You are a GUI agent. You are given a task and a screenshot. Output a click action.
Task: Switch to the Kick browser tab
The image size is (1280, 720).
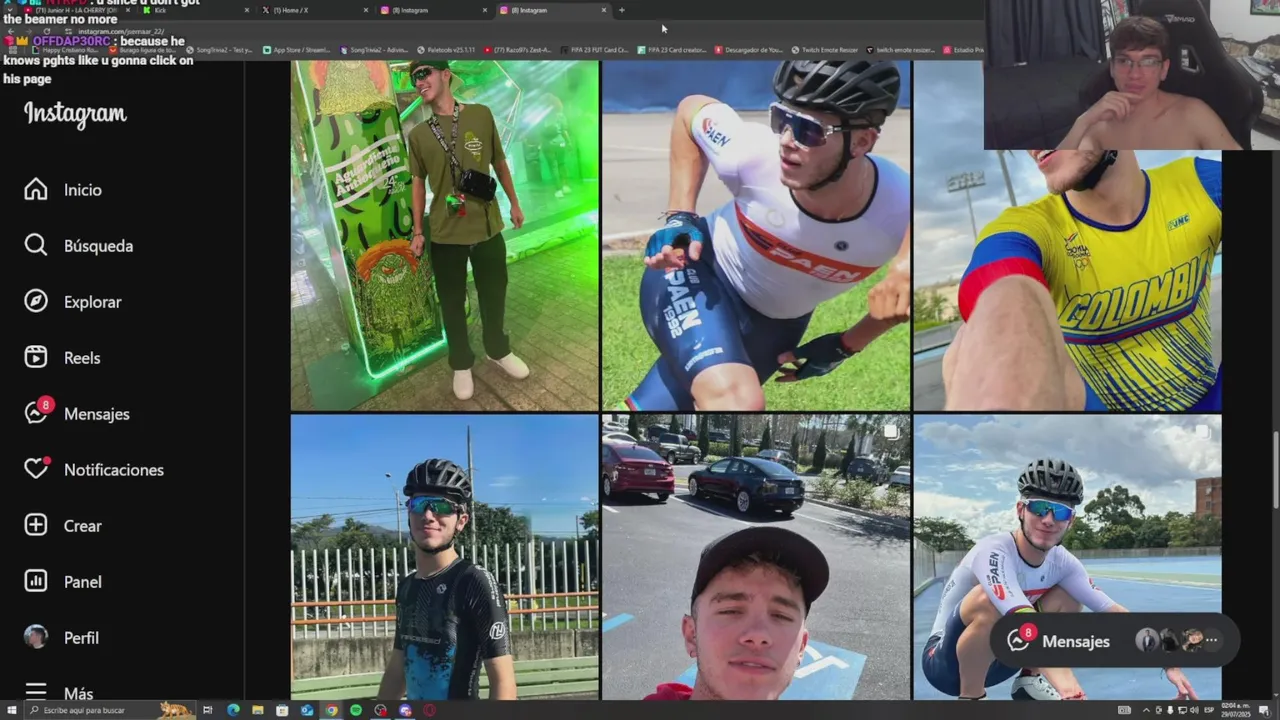(x=195, y=10)
